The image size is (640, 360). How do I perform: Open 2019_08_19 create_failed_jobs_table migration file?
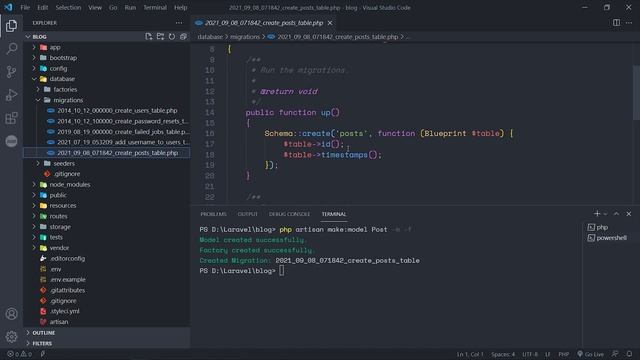[107, 132]
